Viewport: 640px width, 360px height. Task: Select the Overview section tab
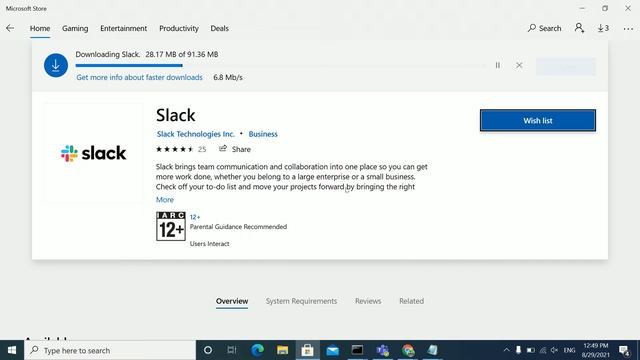coord(232,301)
